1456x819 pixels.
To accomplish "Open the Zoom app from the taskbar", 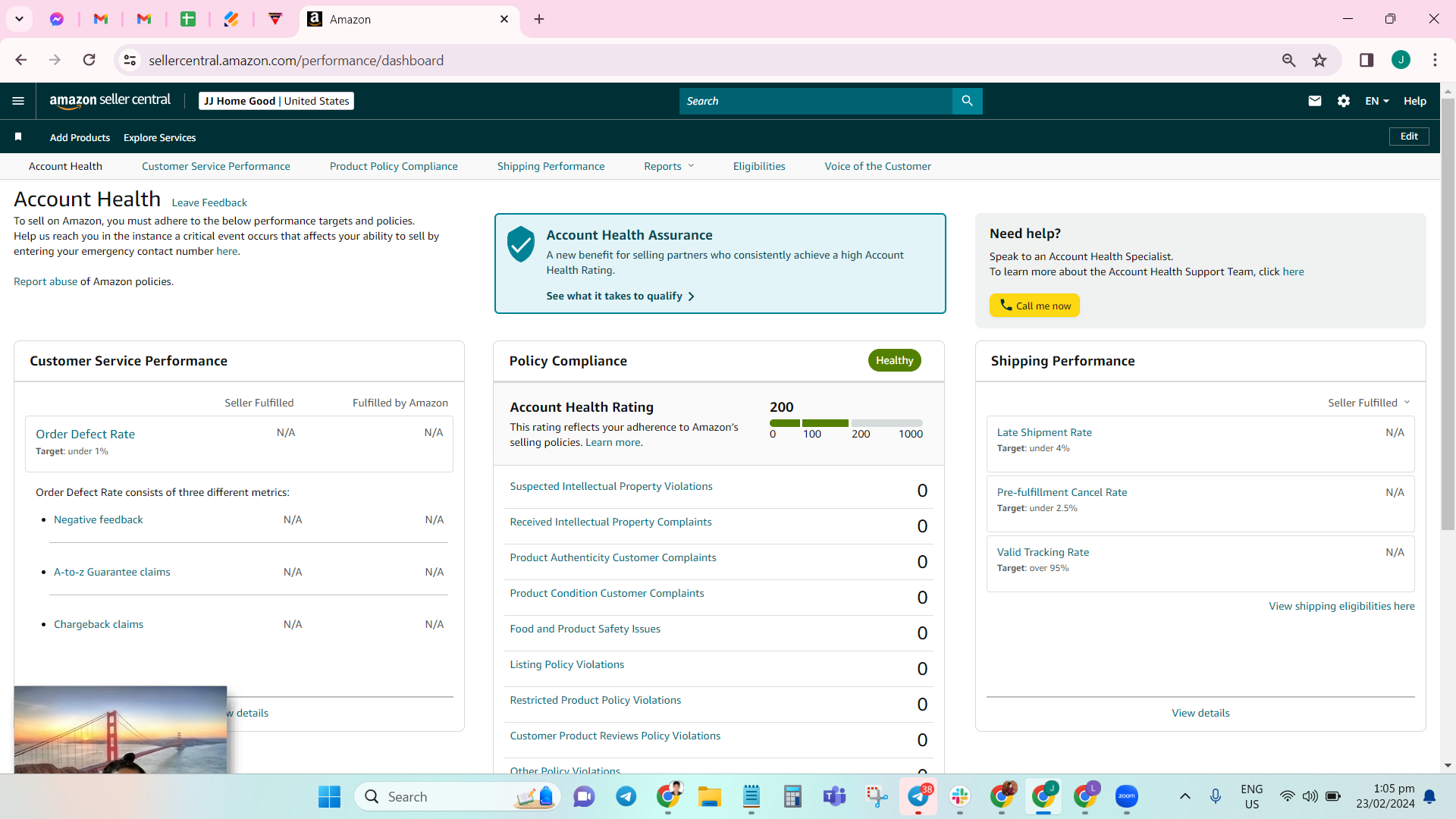I will 1127,796.
